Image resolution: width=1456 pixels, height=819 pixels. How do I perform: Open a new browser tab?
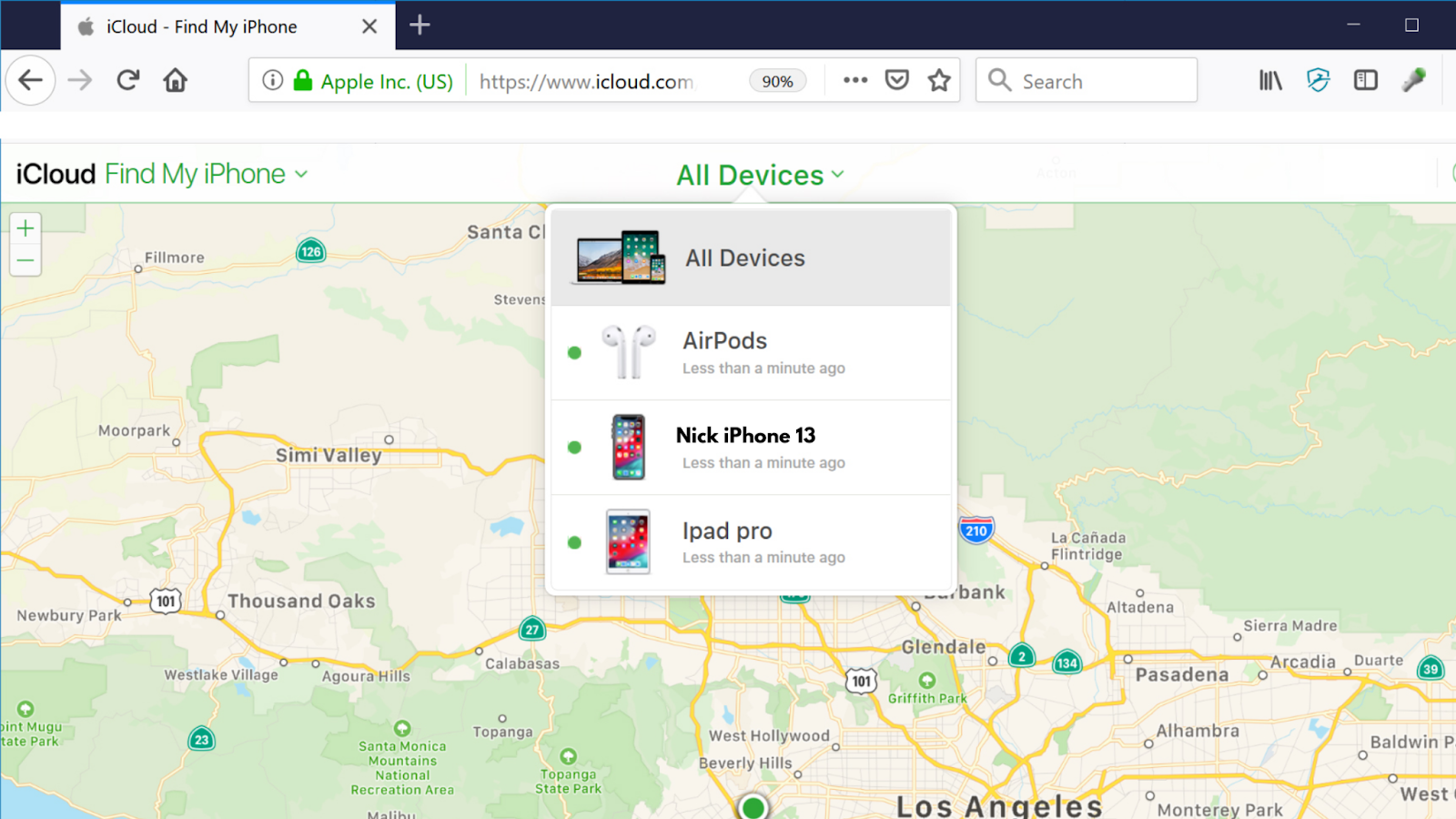point(420,25)
